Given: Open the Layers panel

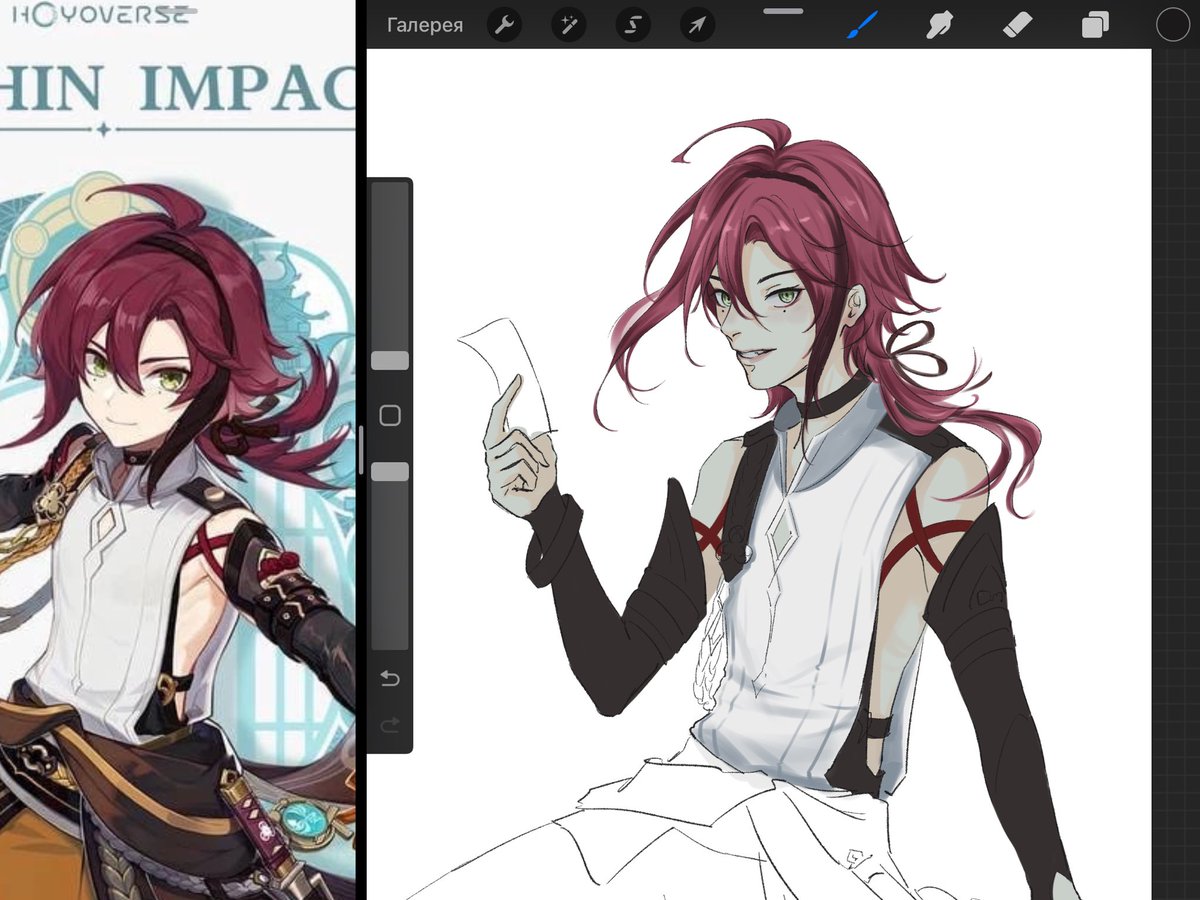Looking at the screenshot, I should (x=1095, y=25).
